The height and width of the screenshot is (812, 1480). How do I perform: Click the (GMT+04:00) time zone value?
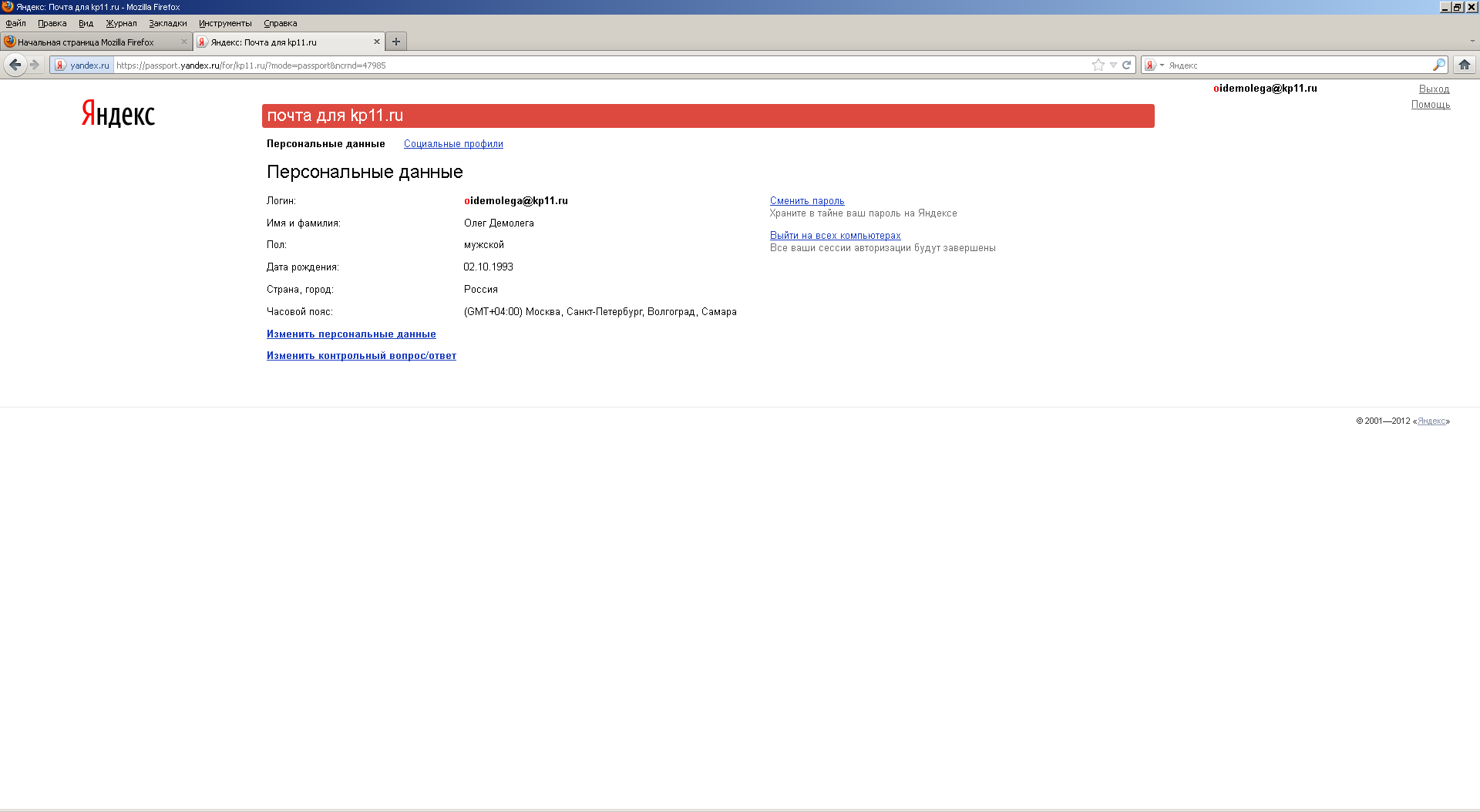(x=600, y=312)
